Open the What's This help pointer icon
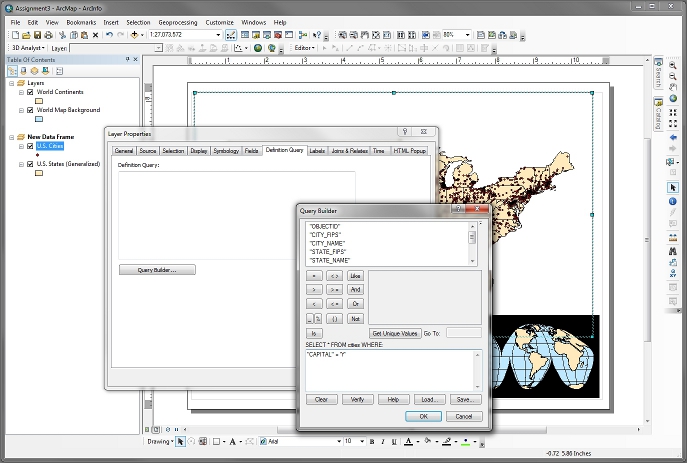The image size is (687, 463). tap(317, 35)
